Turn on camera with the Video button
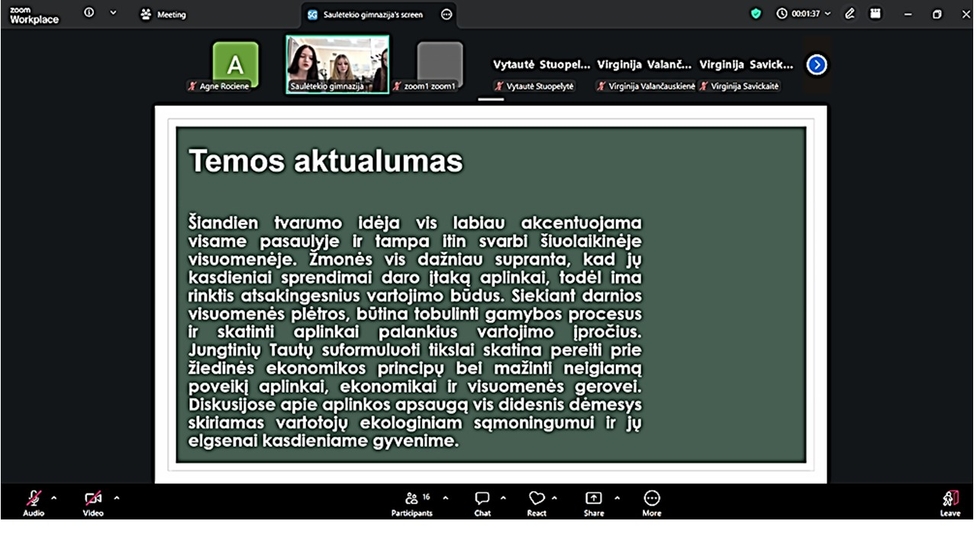The height and width of the screenshot is (550, 977). pyautogui.click(x=92, y=499)
